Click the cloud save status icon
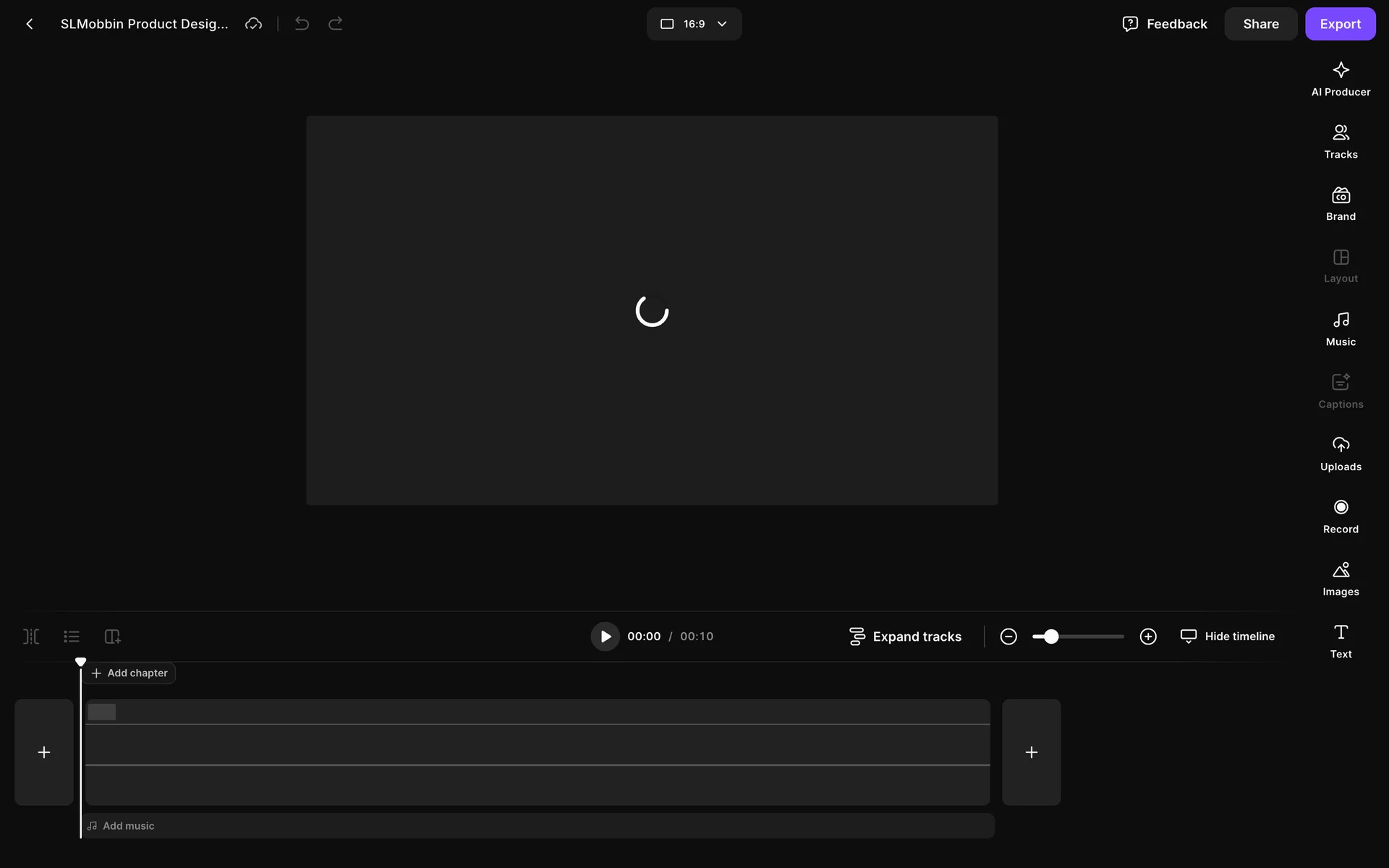Image resolution: width=1389 pixels, height=868 pixels. [x=253, y=24]
